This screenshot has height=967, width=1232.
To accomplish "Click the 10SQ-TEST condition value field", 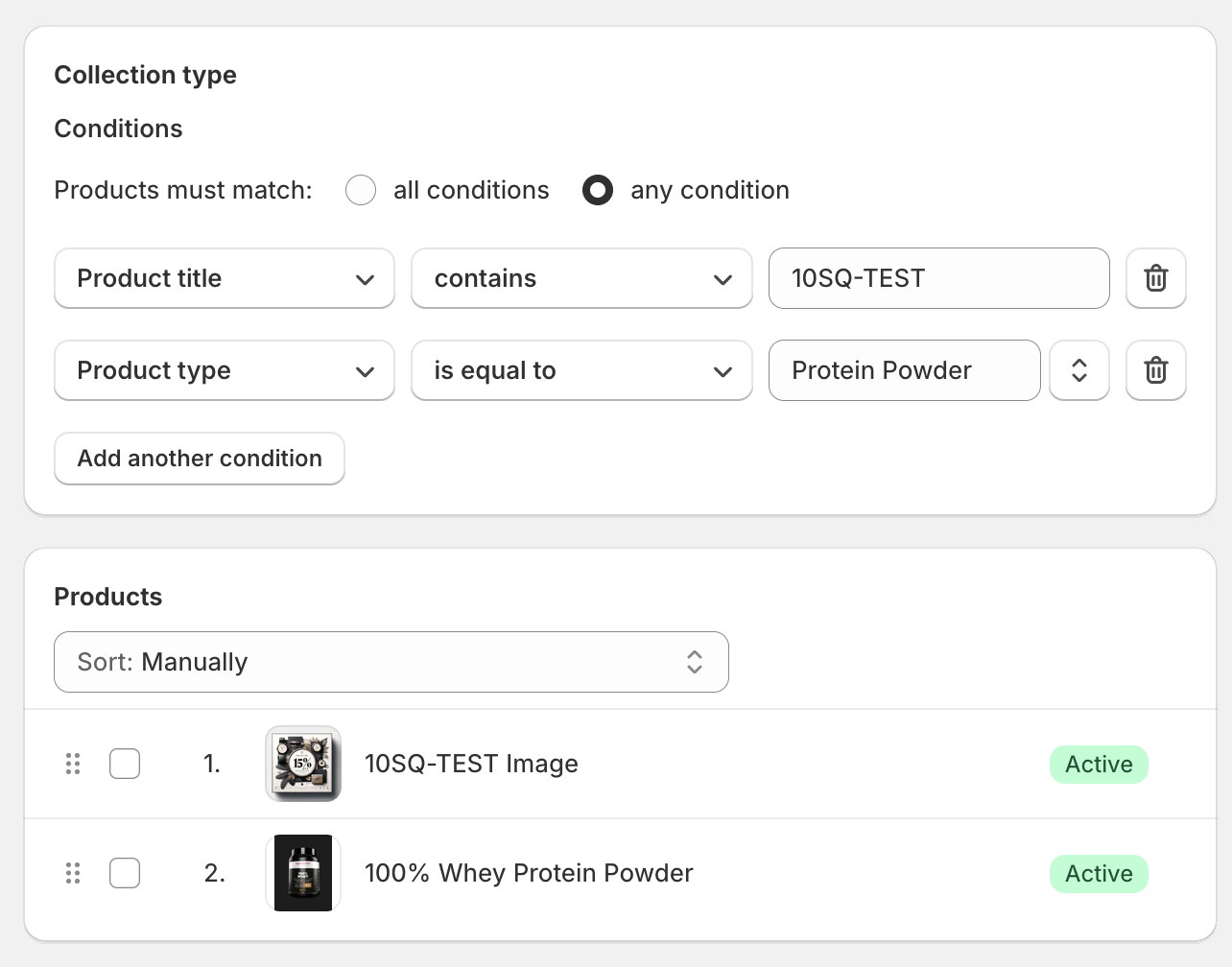I will (x=938, y=278).
